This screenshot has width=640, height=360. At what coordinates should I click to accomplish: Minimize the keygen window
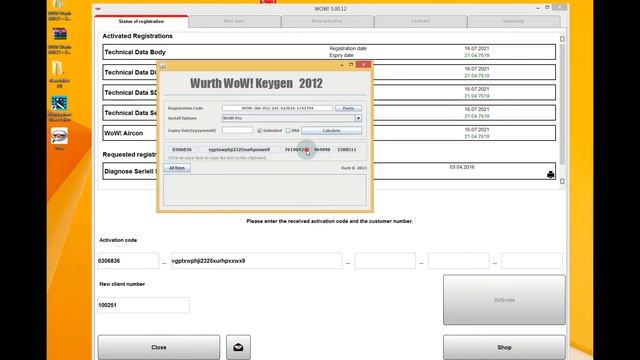click(x=342, y=65)
